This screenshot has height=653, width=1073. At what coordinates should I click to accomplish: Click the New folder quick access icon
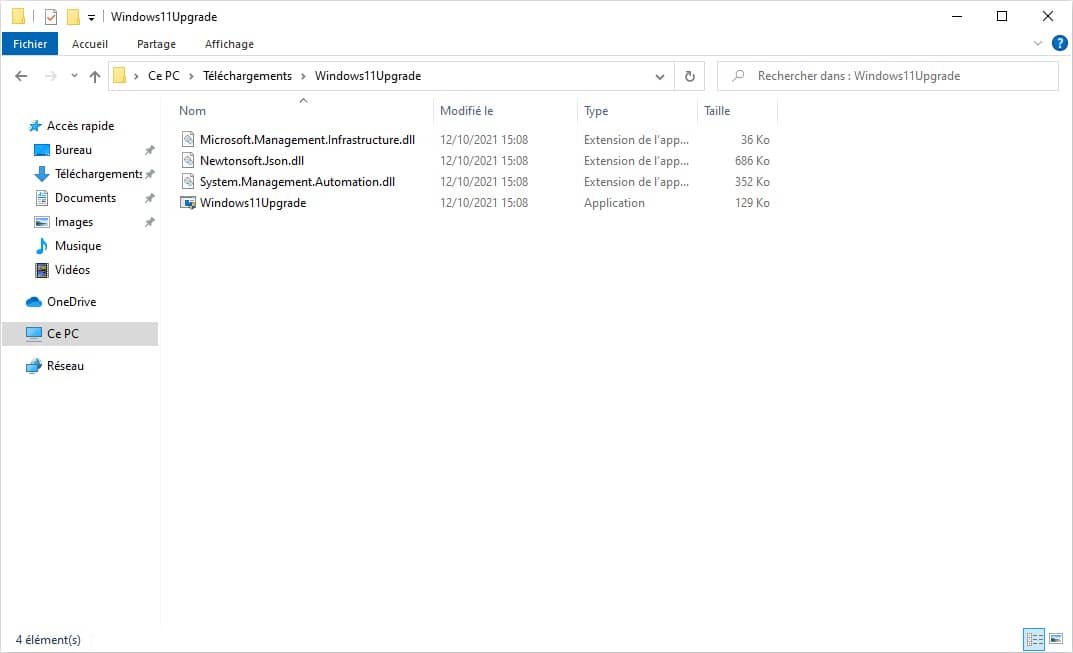(73, 16)
